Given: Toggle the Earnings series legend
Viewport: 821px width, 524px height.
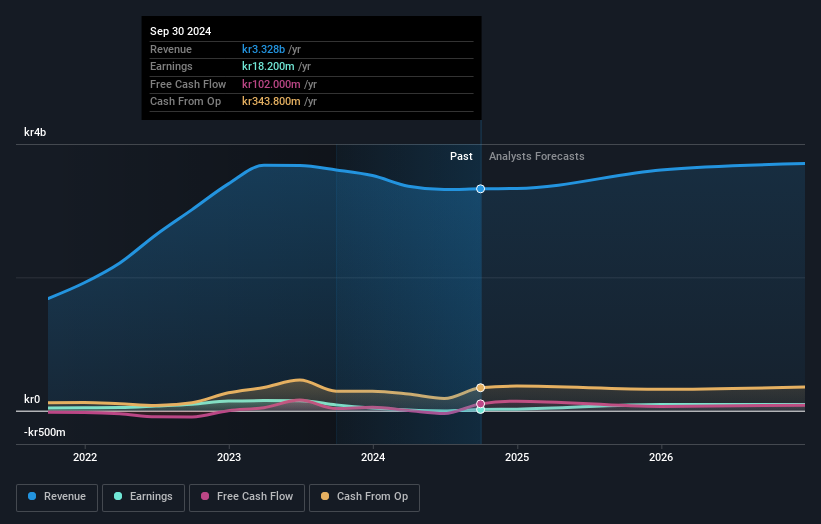Looking at the screenshot, I should (143, 497).
